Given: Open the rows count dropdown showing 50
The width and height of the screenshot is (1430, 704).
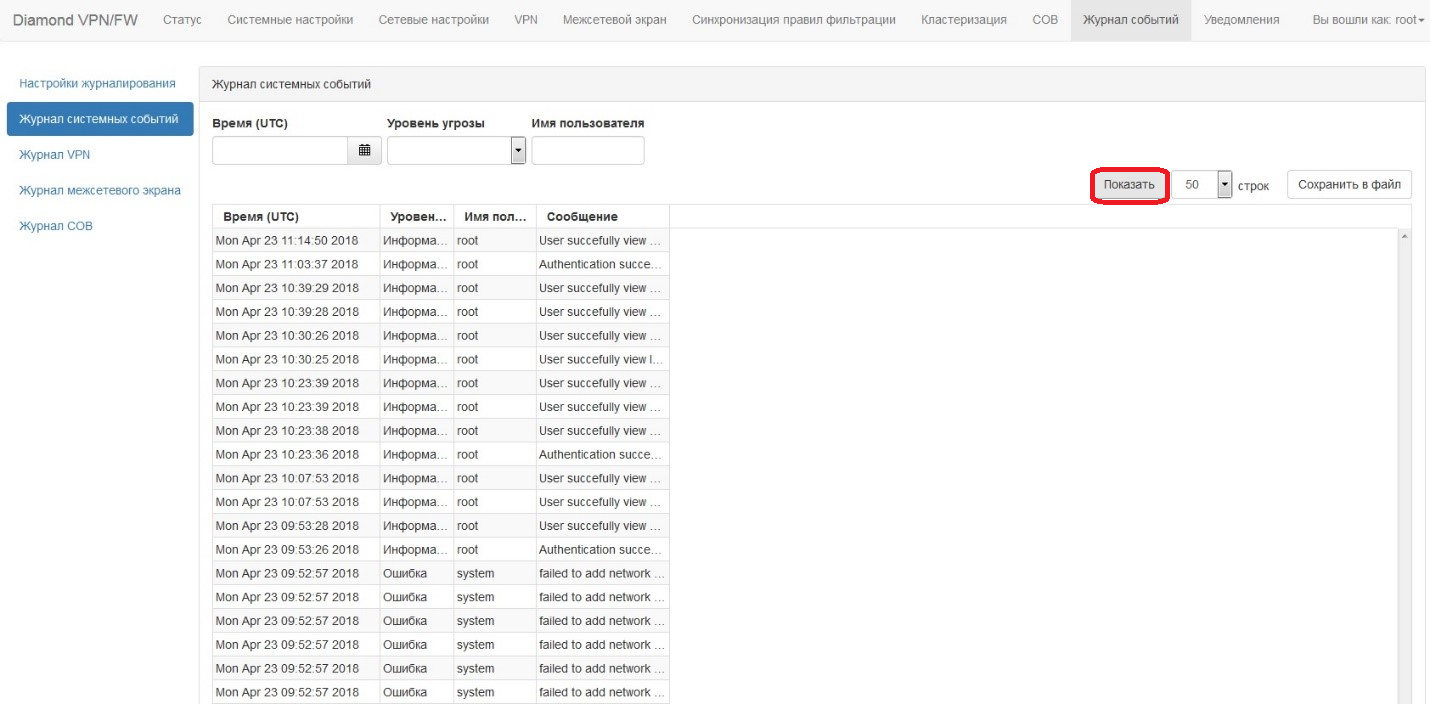Looking at the screenshot, I should click(1224, 185).
